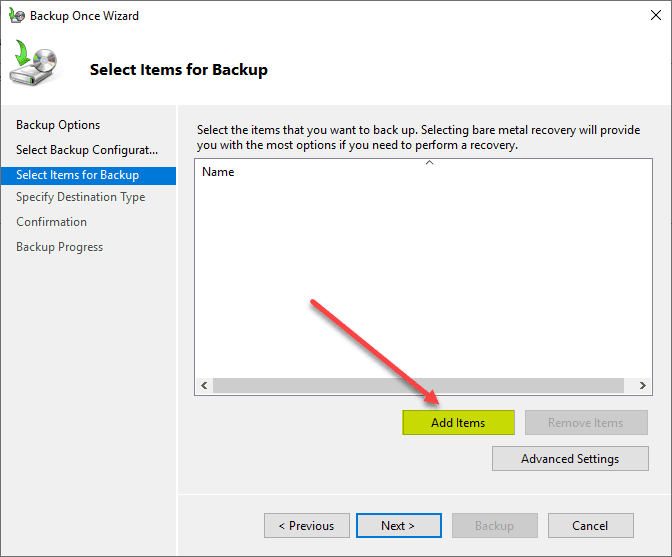The height and width of the screenshot is (557, 672).
Task: Click the horizontal scrollbar right arrow
Action: tap(642, 386)
